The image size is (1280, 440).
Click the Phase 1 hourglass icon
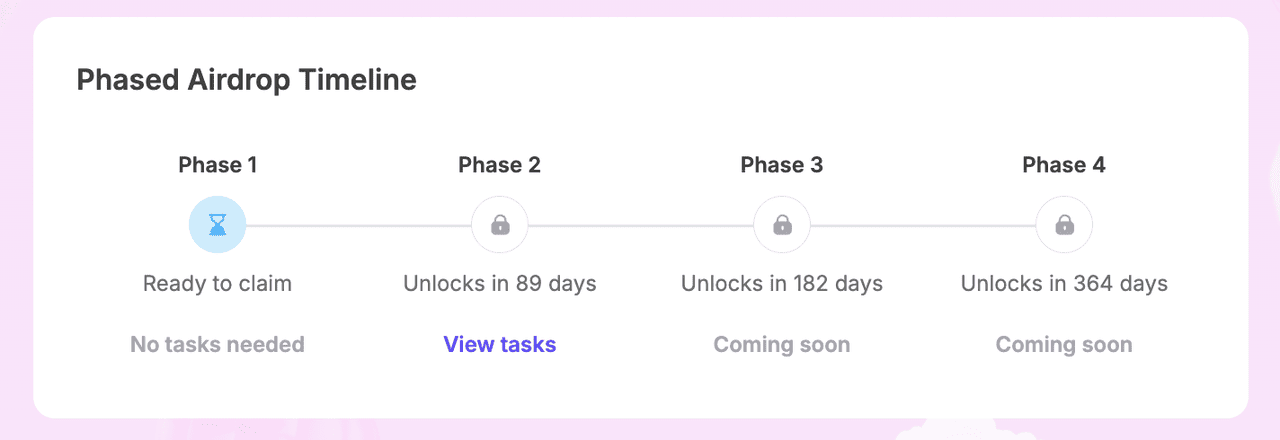(218, 225)
